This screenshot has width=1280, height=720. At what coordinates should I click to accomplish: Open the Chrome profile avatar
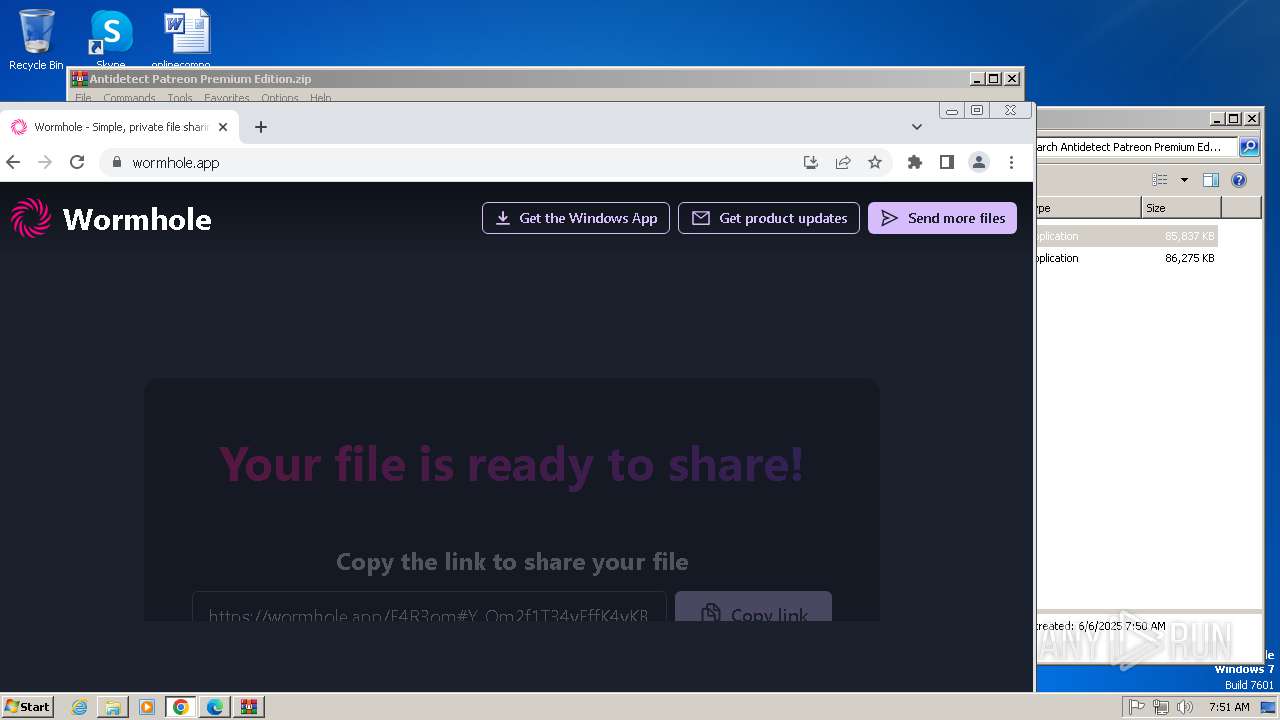(x=979, y=162)
